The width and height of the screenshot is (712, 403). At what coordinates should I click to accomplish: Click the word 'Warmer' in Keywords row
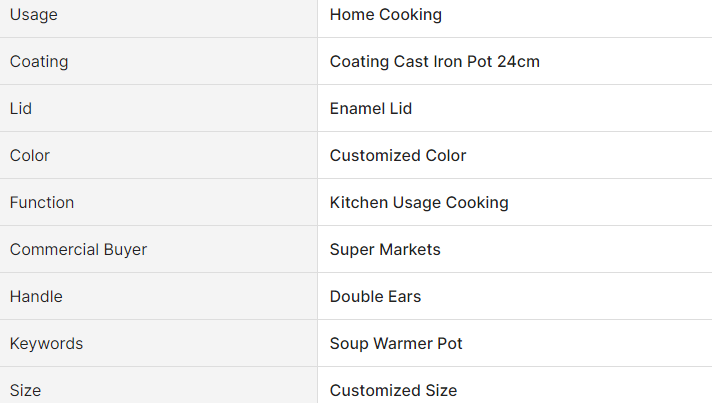pos(402,343)
